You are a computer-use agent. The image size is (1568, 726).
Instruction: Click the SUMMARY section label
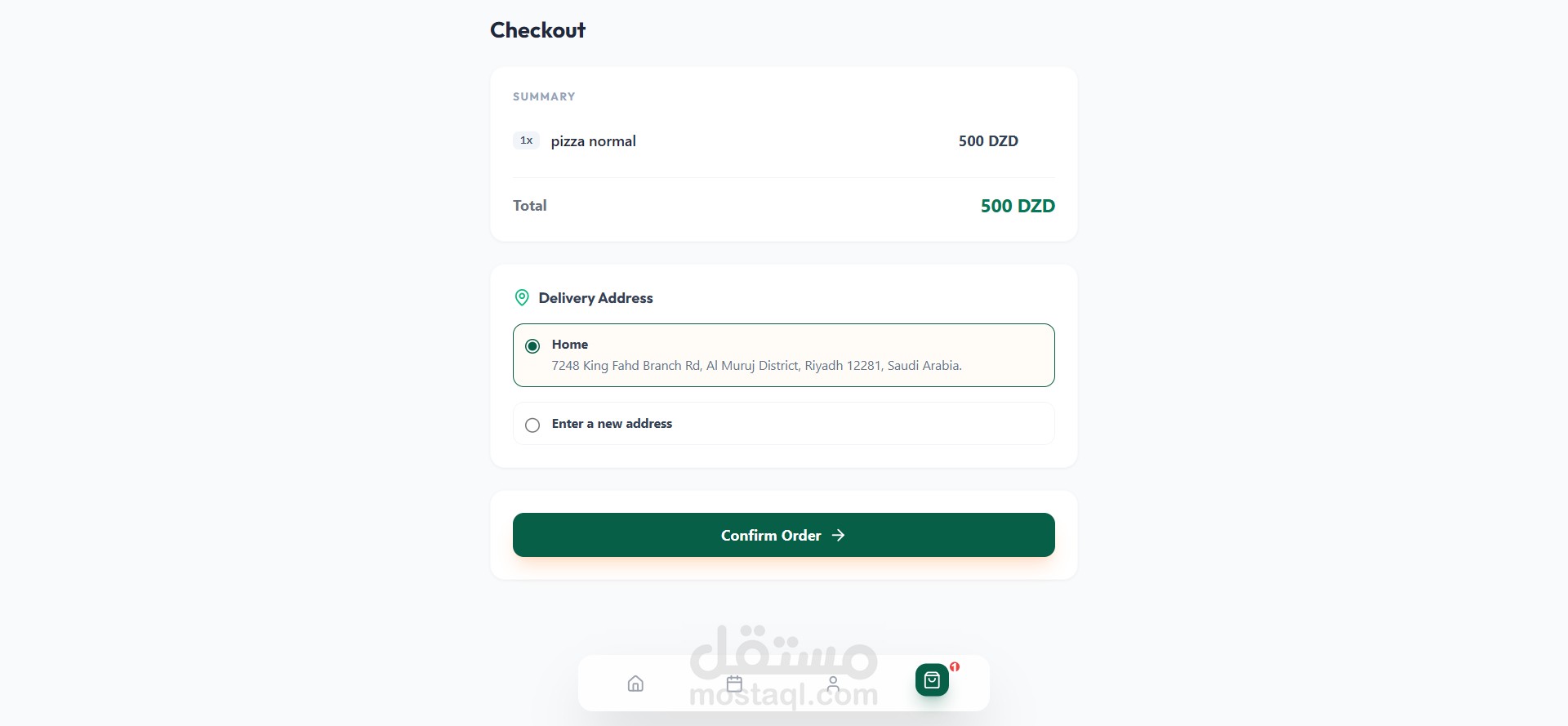[x=544, y=96]
